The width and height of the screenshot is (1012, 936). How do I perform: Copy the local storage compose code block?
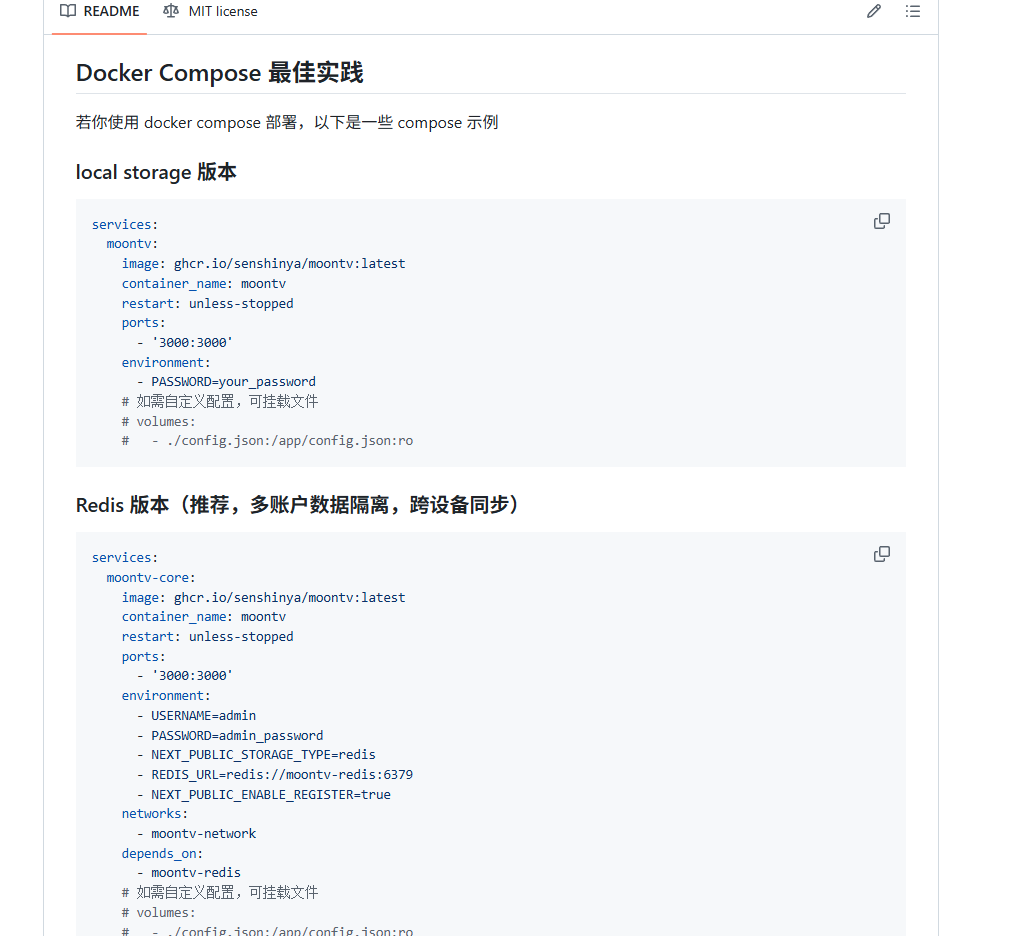tap(881, 221)
